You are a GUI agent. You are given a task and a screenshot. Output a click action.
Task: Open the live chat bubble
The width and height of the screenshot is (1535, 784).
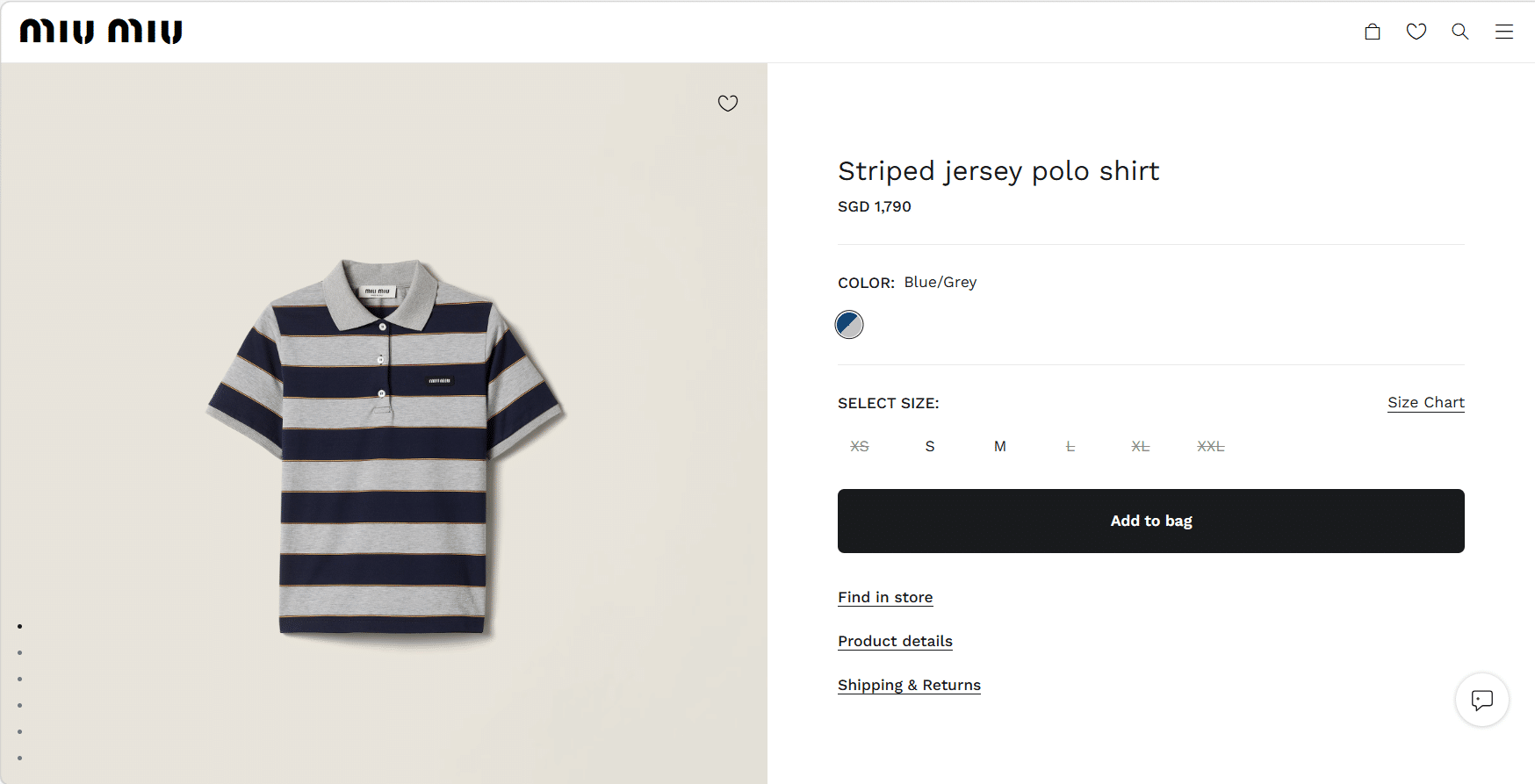(1482, 700)
